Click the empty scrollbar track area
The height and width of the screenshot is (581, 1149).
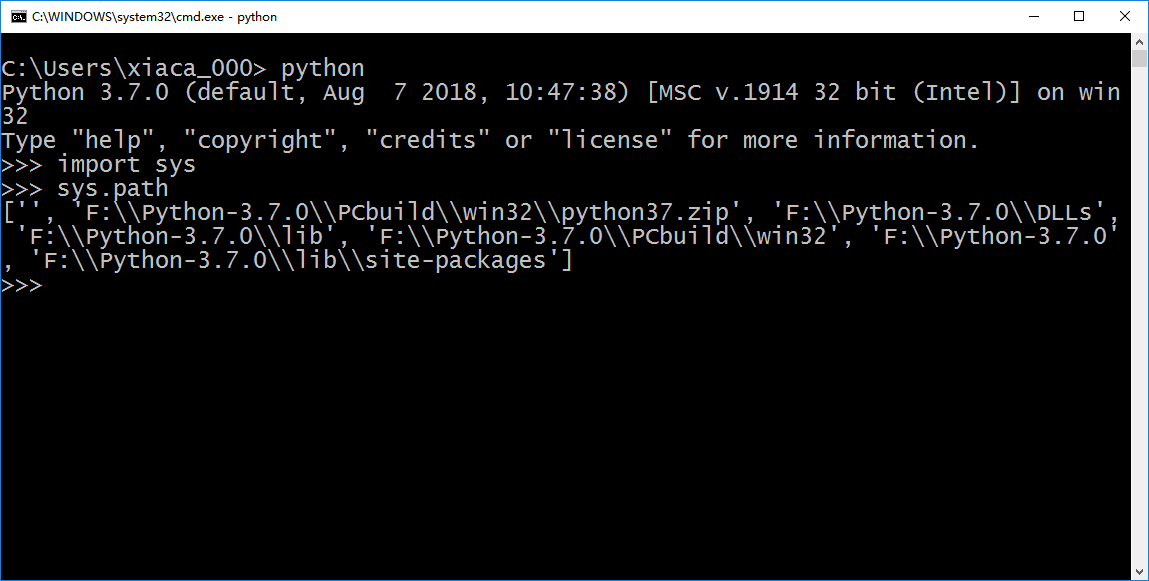coord(1139,315)
